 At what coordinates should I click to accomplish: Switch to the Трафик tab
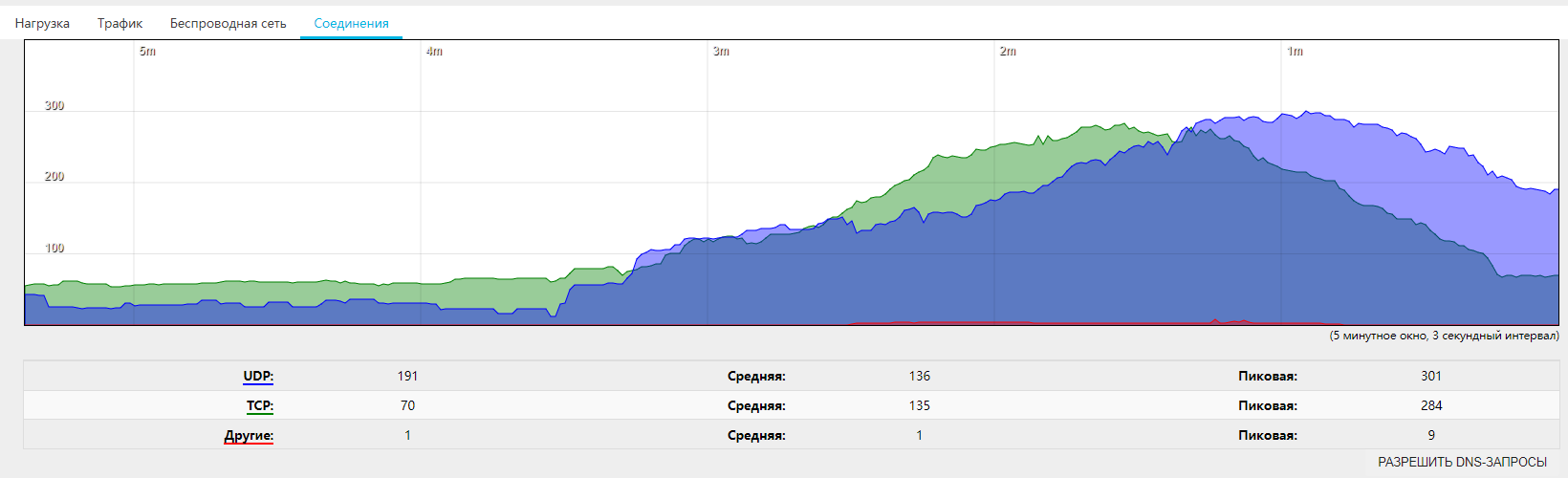pyautogui.click(x=120, y=23)
